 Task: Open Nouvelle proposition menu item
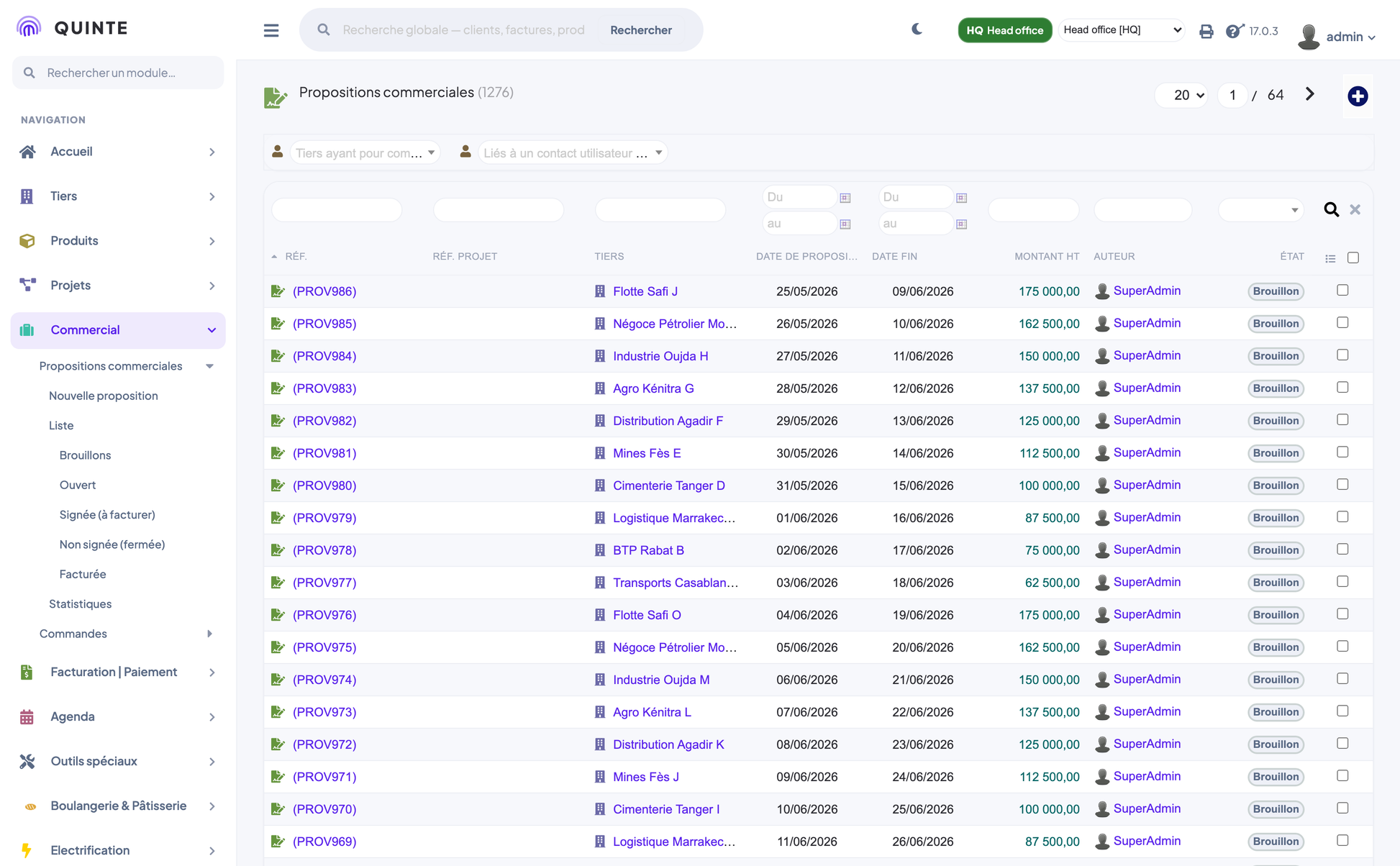click(103, 396)
